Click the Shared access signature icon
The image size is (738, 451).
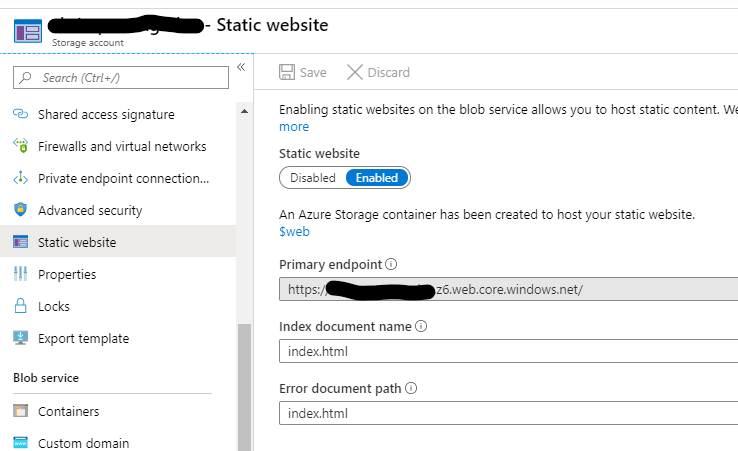[x=20, y=114]
